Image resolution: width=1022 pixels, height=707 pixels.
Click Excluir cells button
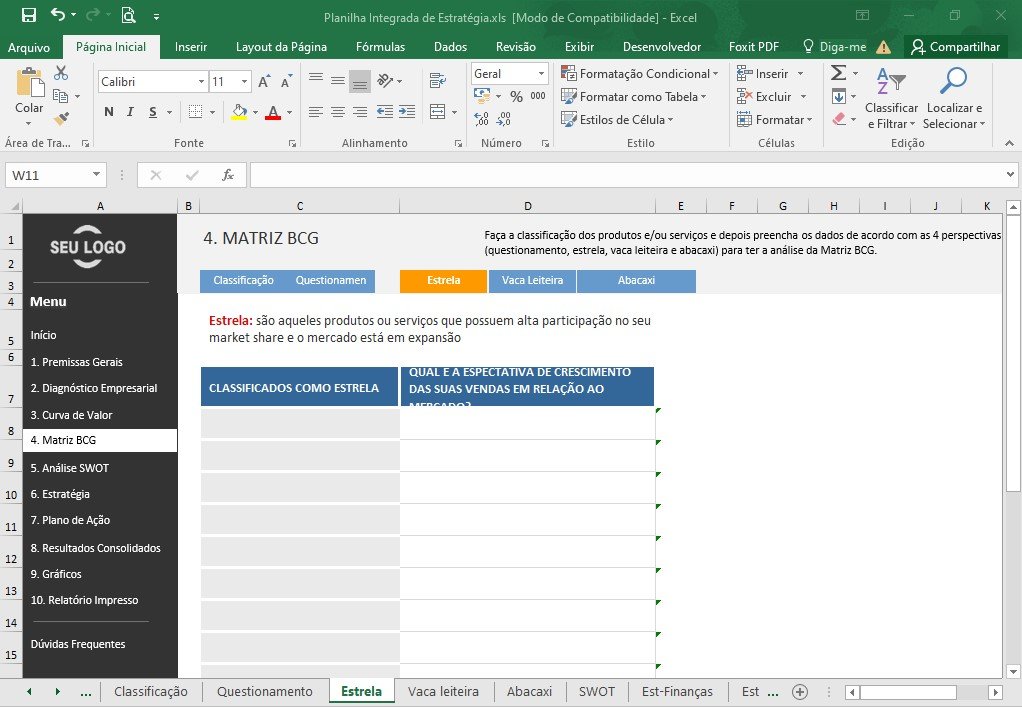click(x=764, y=96)
